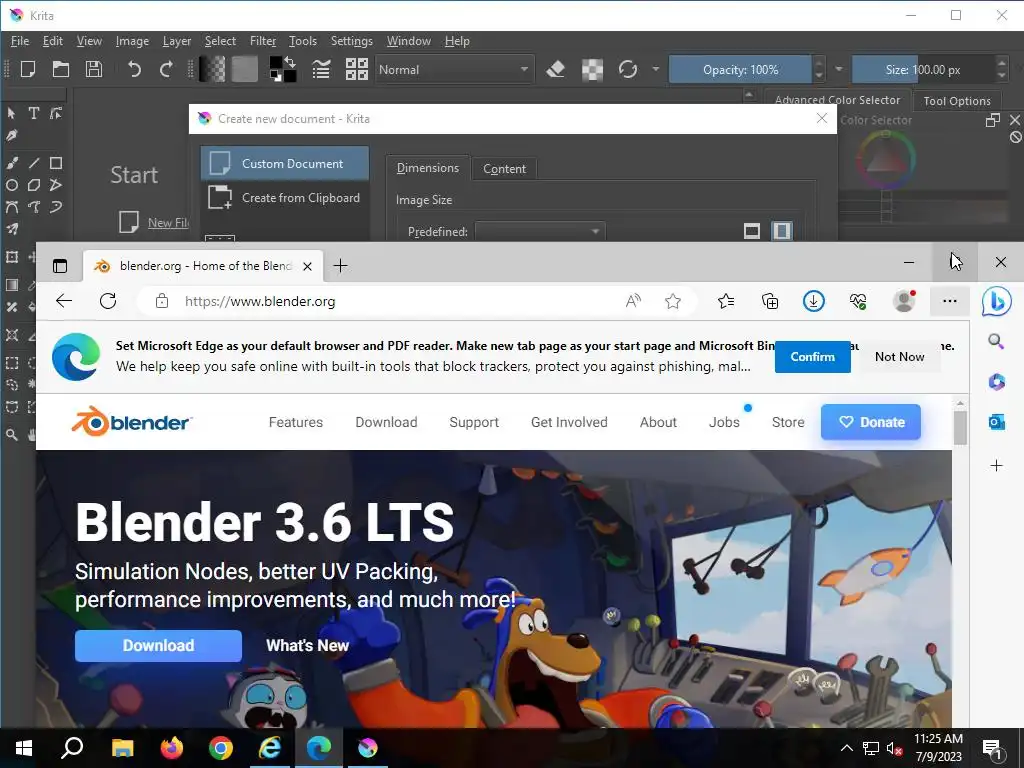Decrease brush size with the stepper down arrow

tap(1002, 76)
